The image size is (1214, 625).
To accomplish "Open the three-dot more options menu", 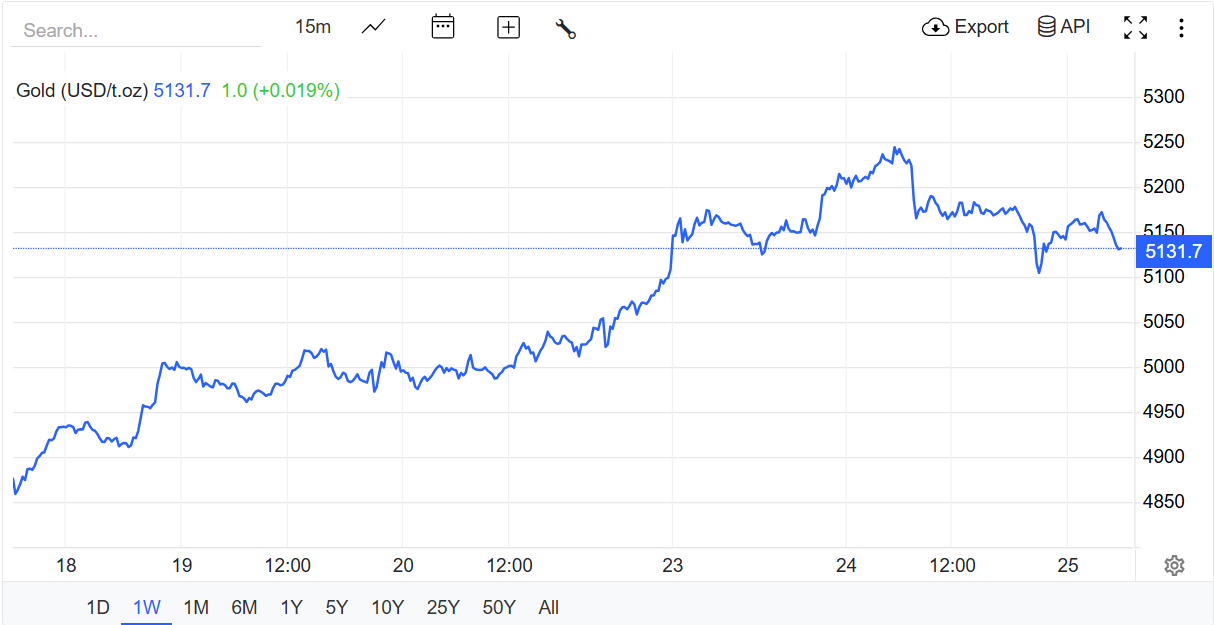I will tap(1181, 27).
